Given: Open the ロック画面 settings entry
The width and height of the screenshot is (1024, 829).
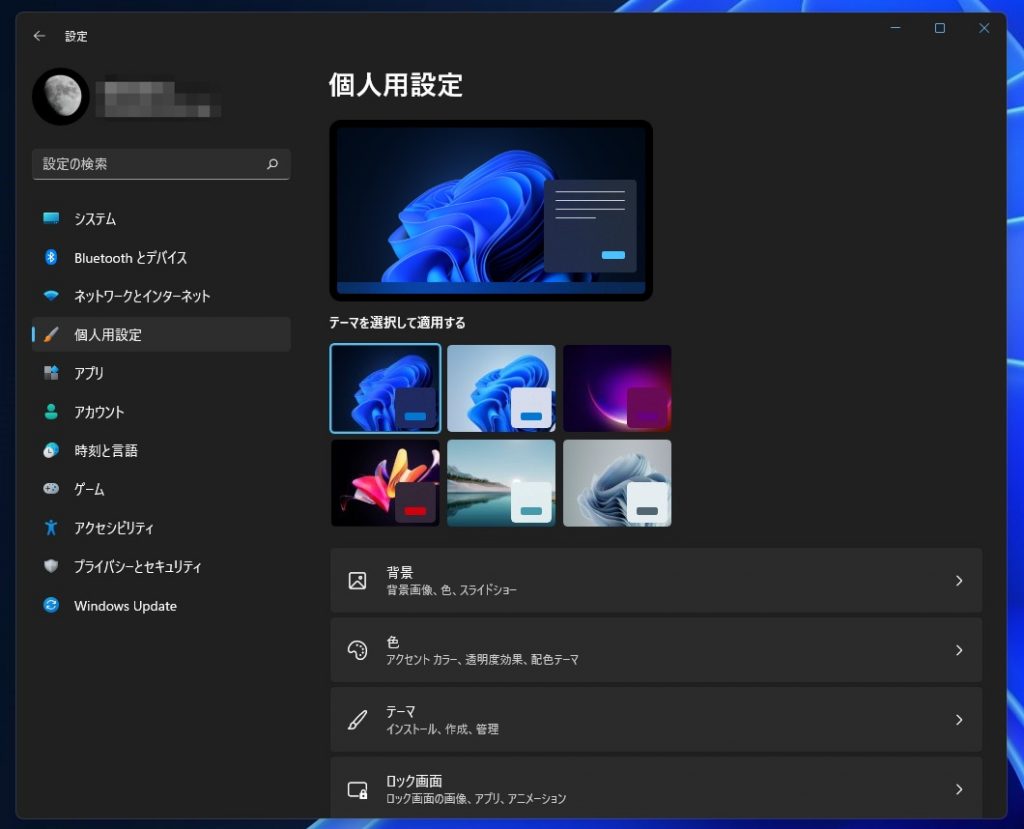Looking at the screenshot, I should [655, 788].
